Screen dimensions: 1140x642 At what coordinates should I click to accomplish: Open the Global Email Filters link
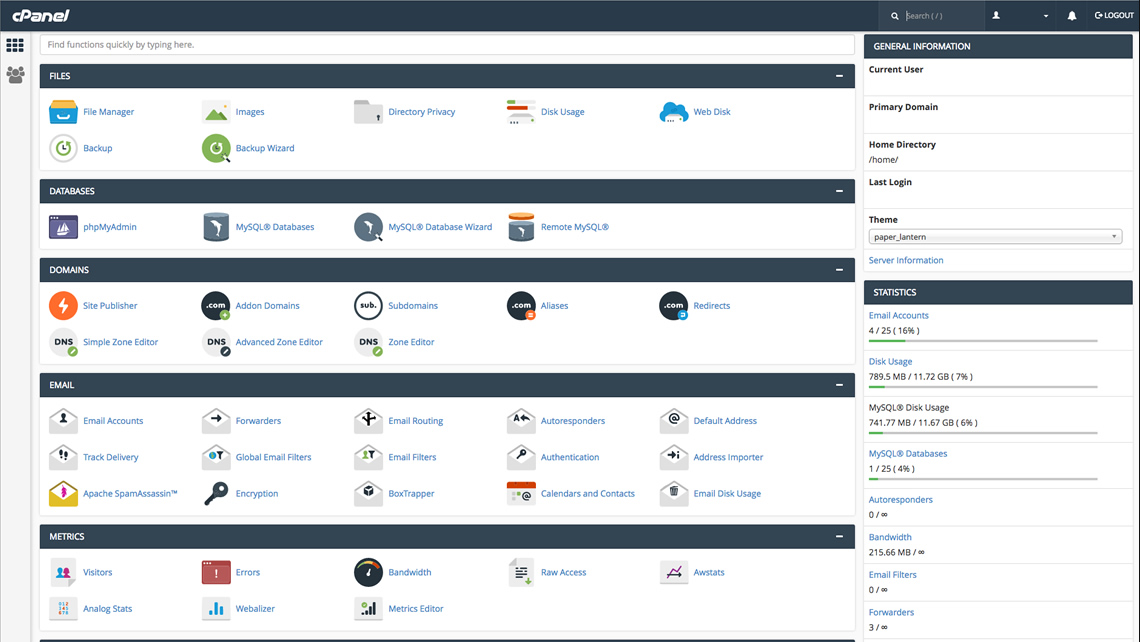pos(273,457)
